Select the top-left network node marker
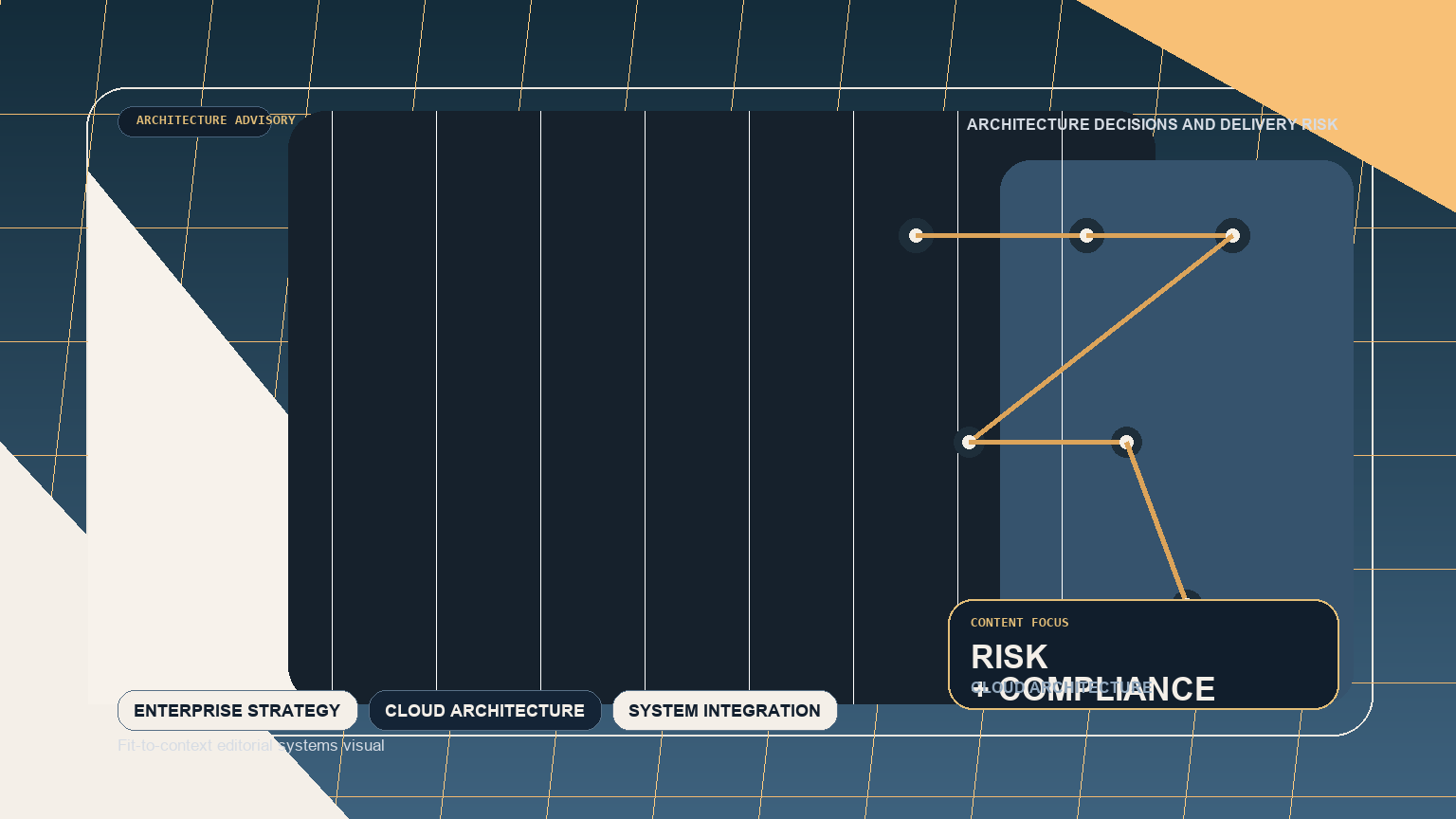This screenshot has height=819, width=1456. coord(915,234)
